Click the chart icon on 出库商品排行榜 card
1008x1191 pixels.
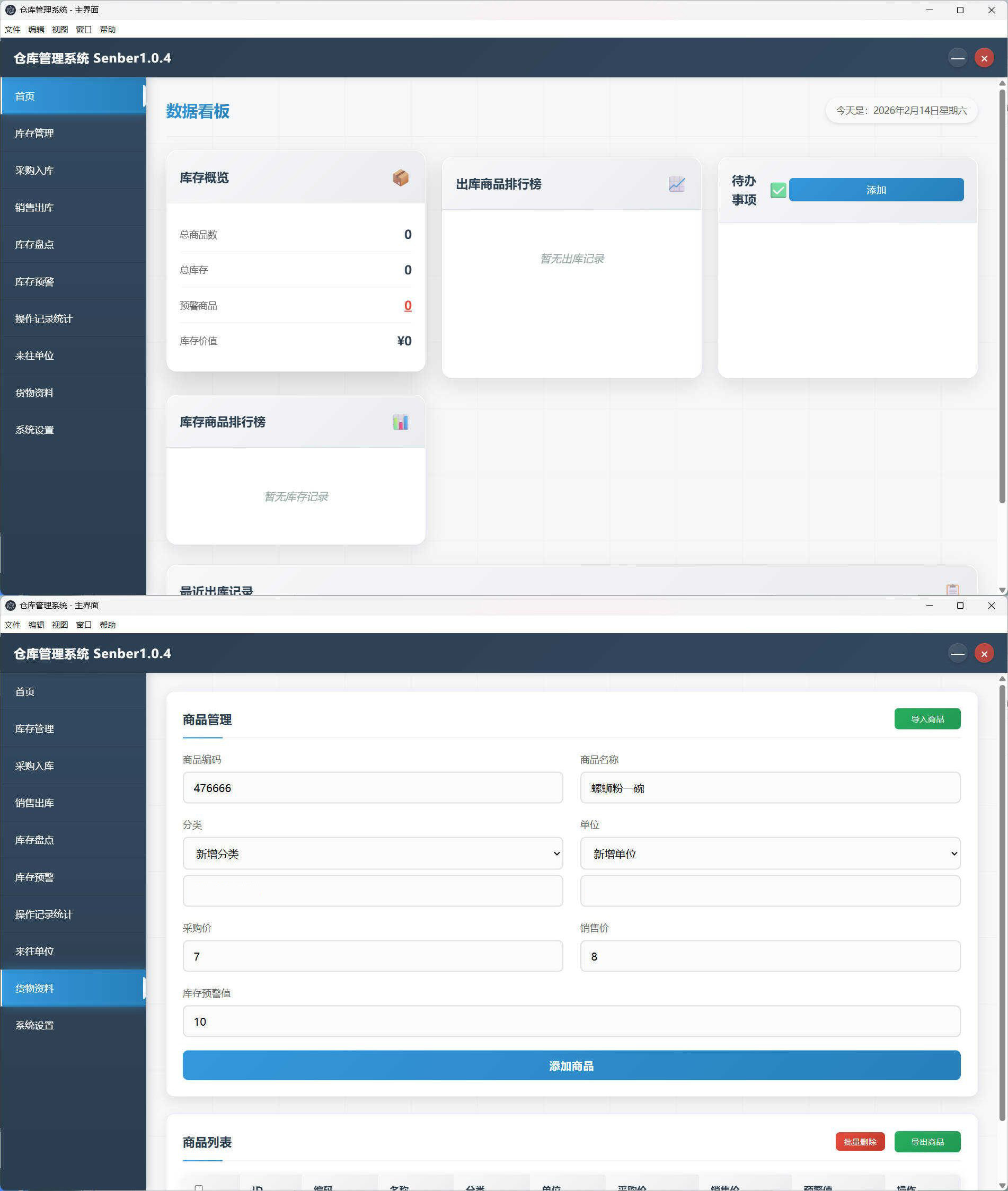(677, 184)
